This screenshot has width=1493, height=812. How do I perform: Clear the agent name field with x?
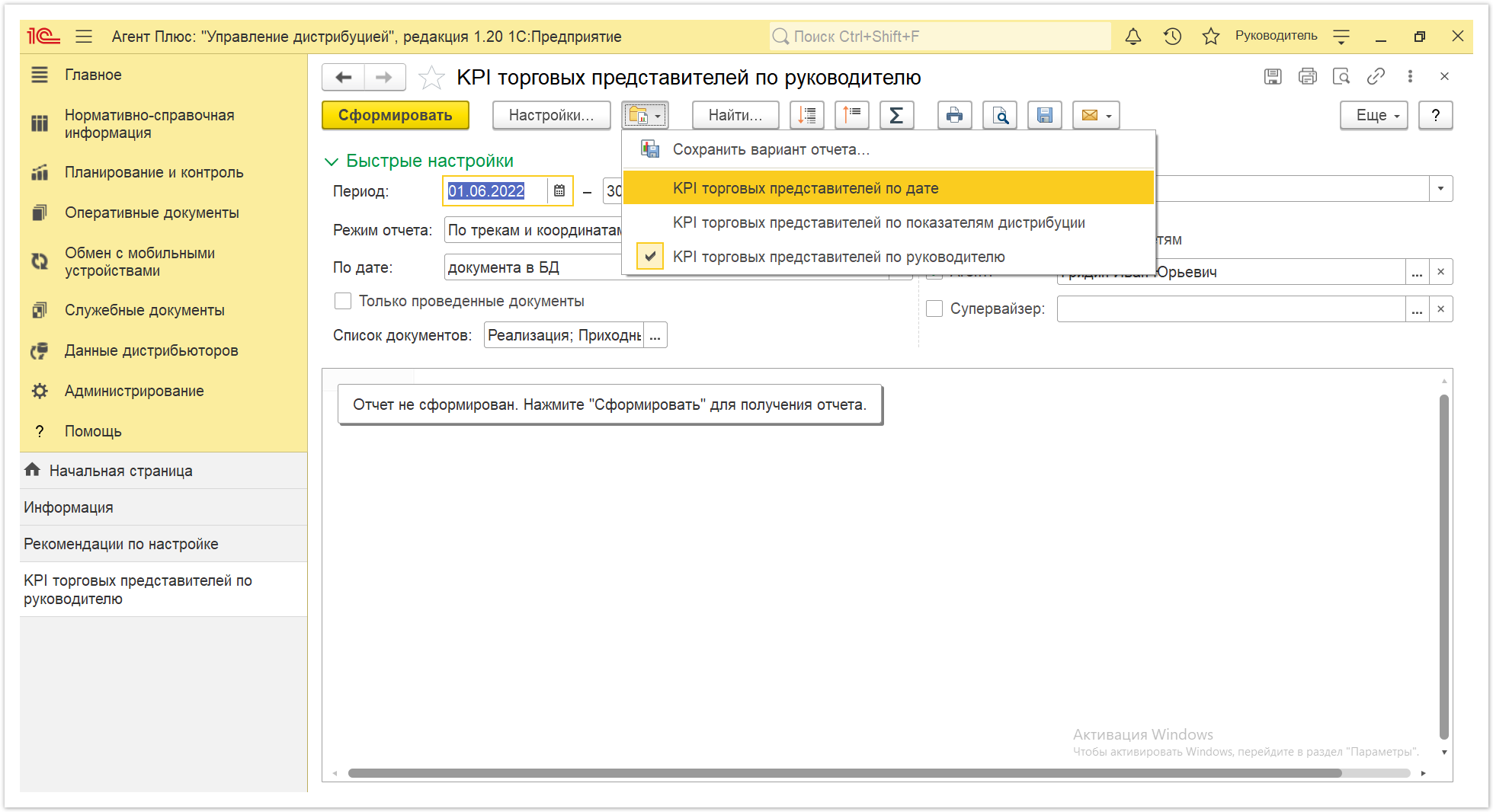point(1440,272)
